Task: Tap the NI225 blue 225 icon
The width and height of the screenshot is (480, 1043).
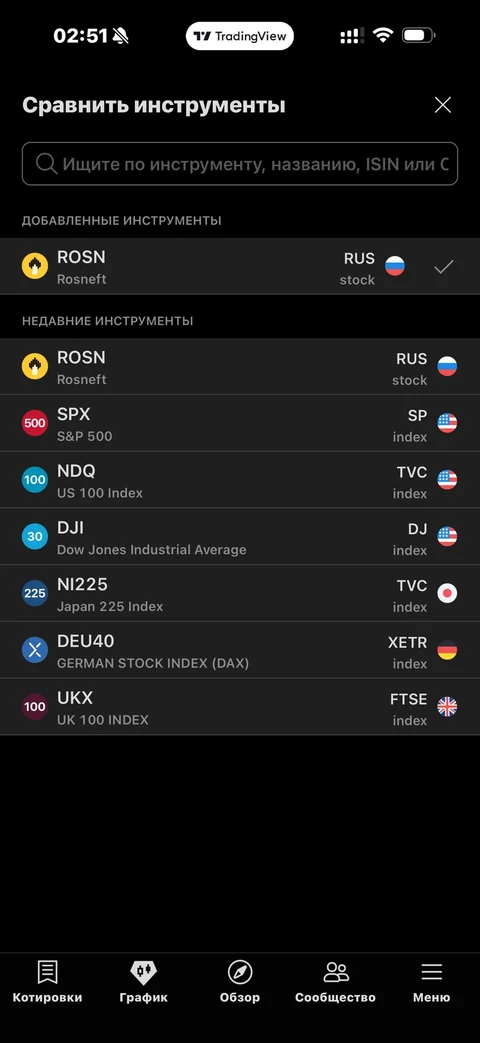Action: (x=35, y=593)
